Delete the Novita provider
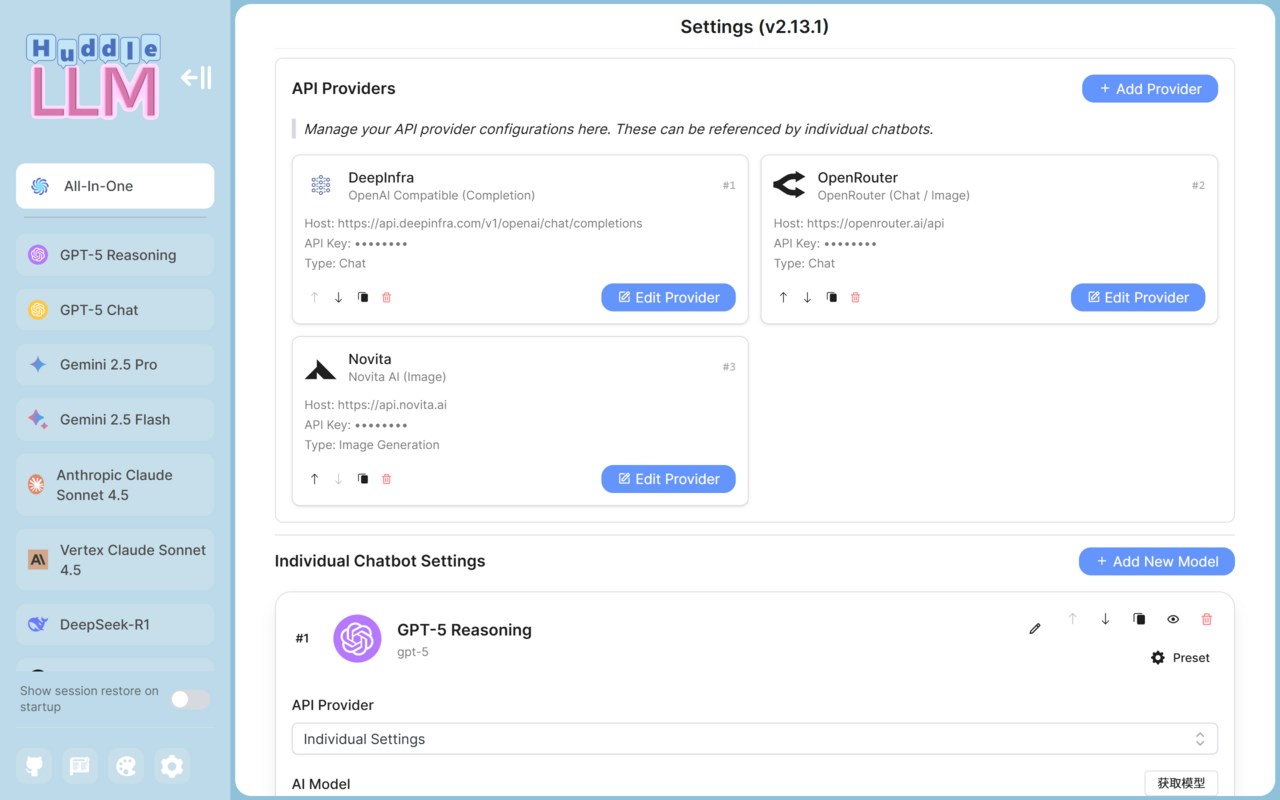The image size is (1280, 800). [x=387, y=479]
